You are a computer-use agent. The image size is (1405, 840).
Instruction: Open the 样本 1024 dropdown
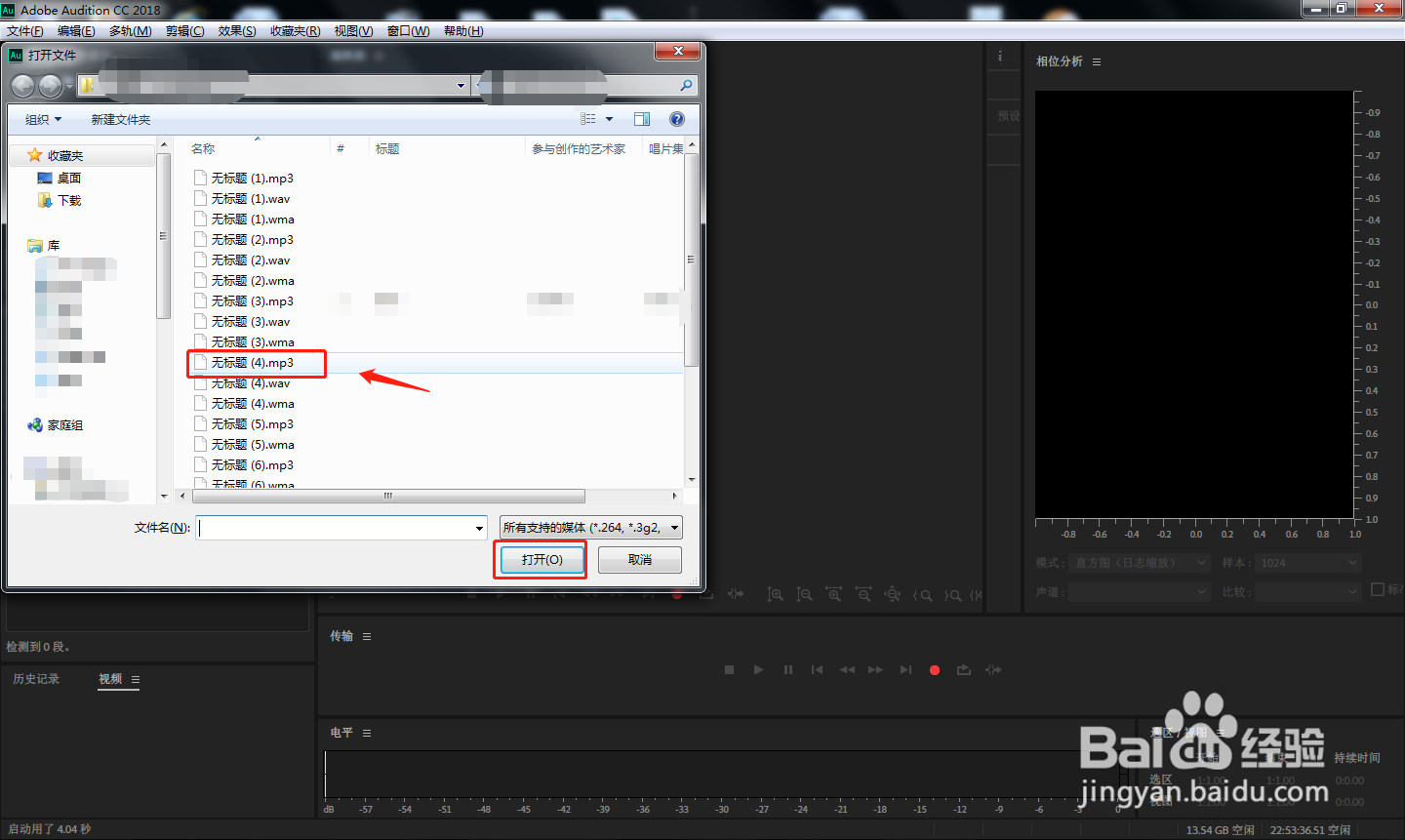coord(1307,563)
